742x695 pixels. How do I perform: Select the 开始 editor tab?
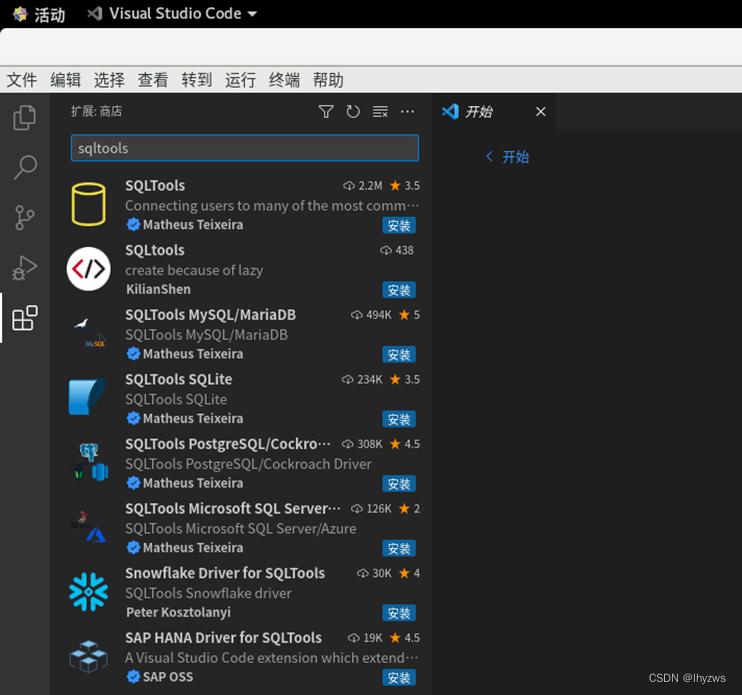493,112
